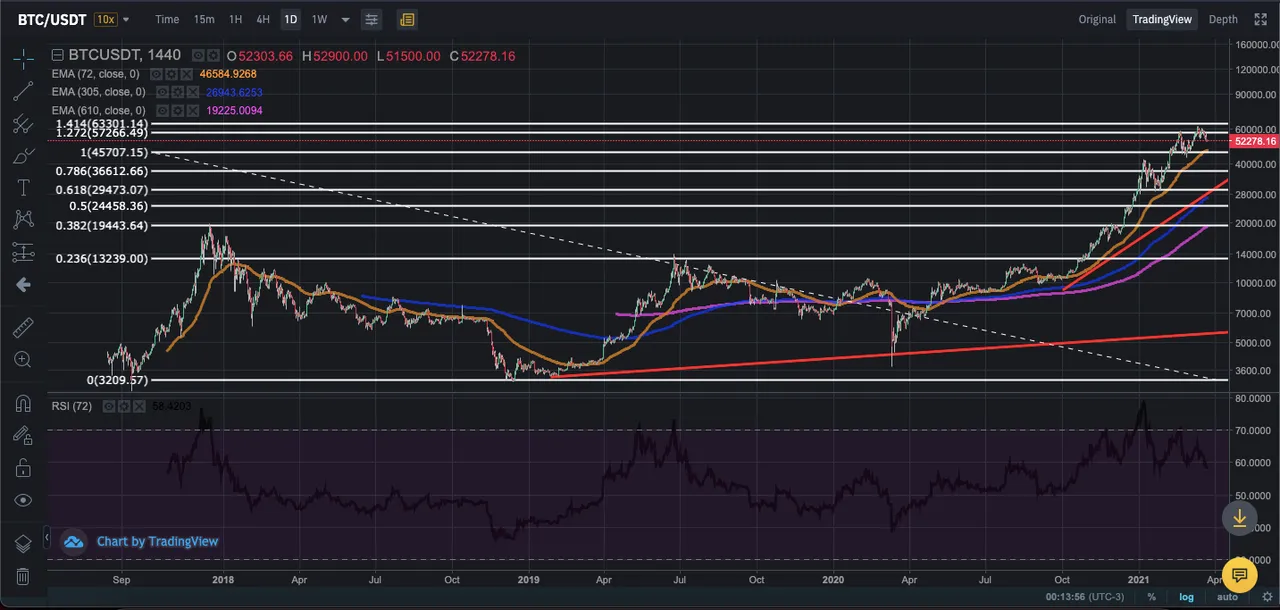Toggle visibility of BTCUSDT series
Image resolution: width=1280 pixels, height=610 pixels.
click(198, 55)
